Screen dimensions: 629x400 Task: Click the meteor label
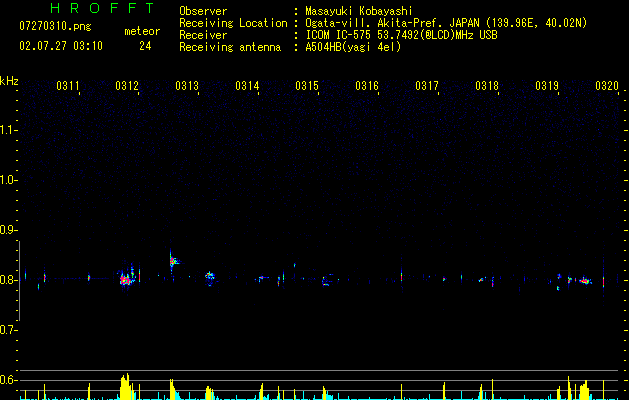coord(142,31)
